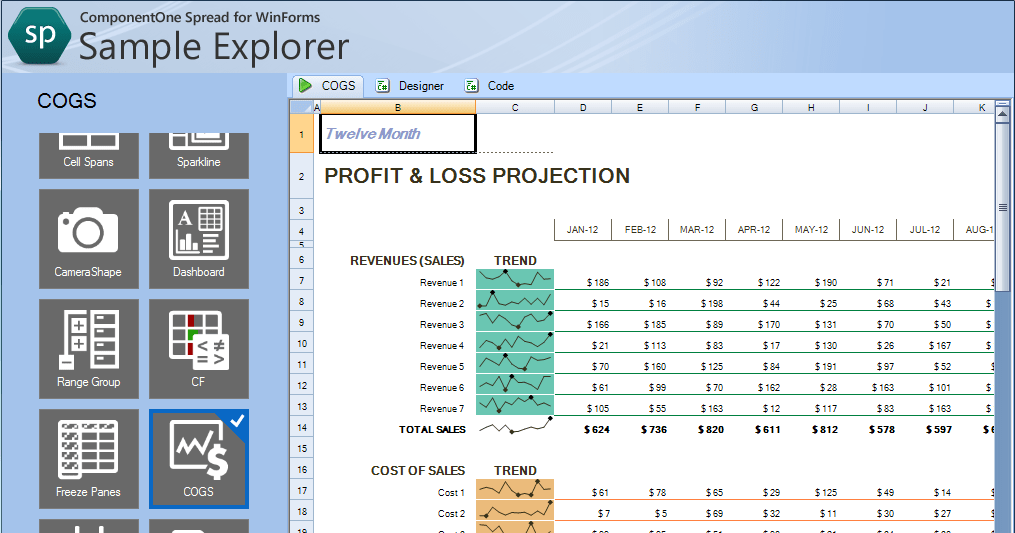
Task: Select row 7 header
Action: click(302, 280)
